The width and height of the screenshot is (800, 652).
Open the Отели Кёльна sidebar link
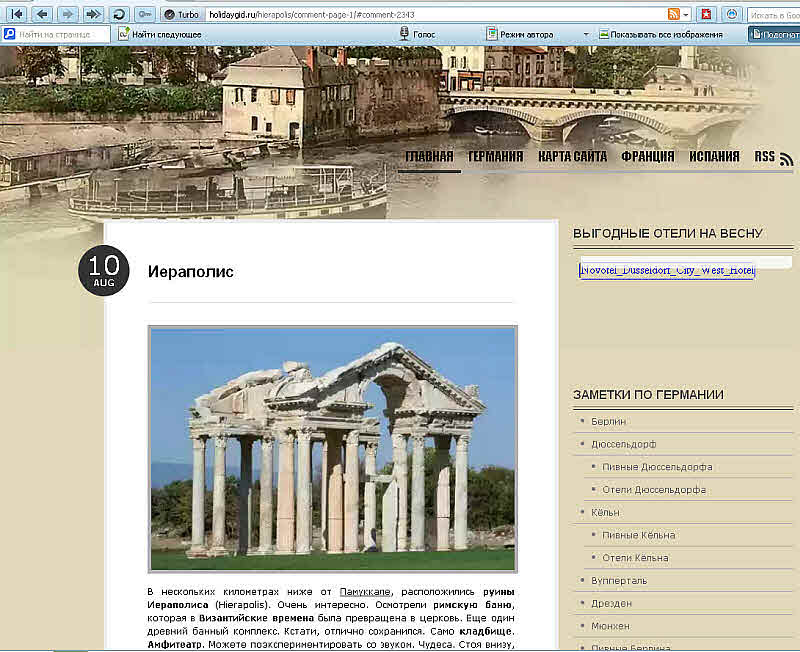635,558
